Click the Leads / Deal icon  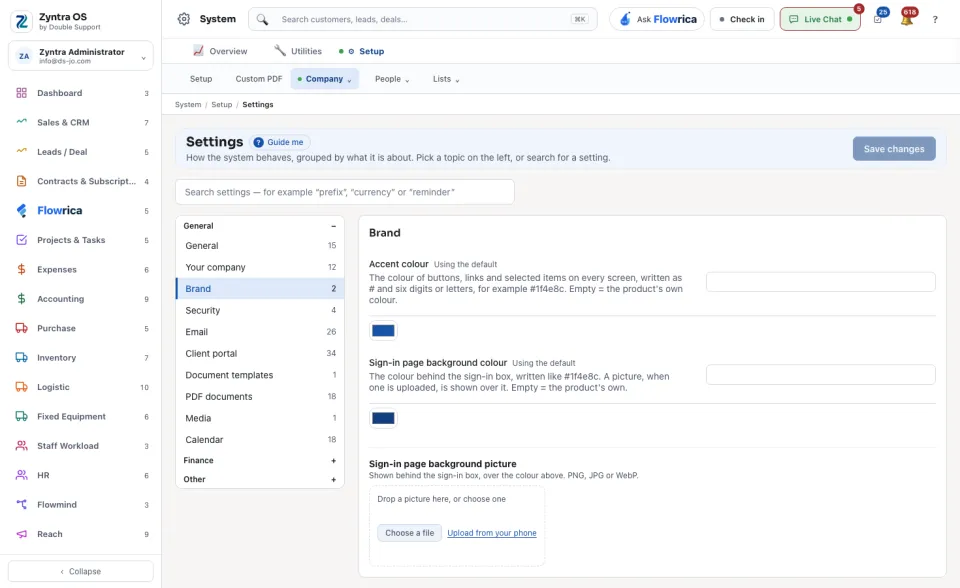point(21,151)
